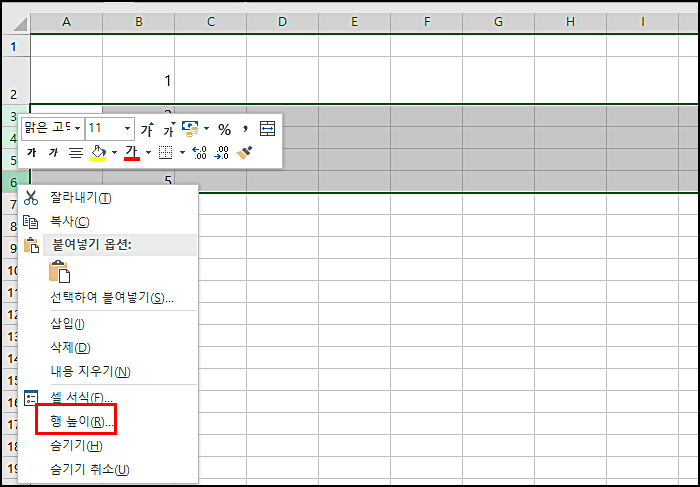This screenshot has width=700, height=487.
Task: Expand the font color palette arrow
Action: (148, 153)
